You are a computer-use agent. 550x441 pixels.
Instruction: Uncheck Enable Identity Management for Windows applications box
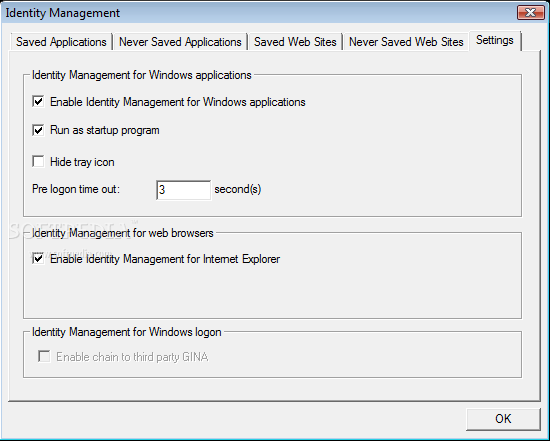pyautogui.click(x=38, y=102)
